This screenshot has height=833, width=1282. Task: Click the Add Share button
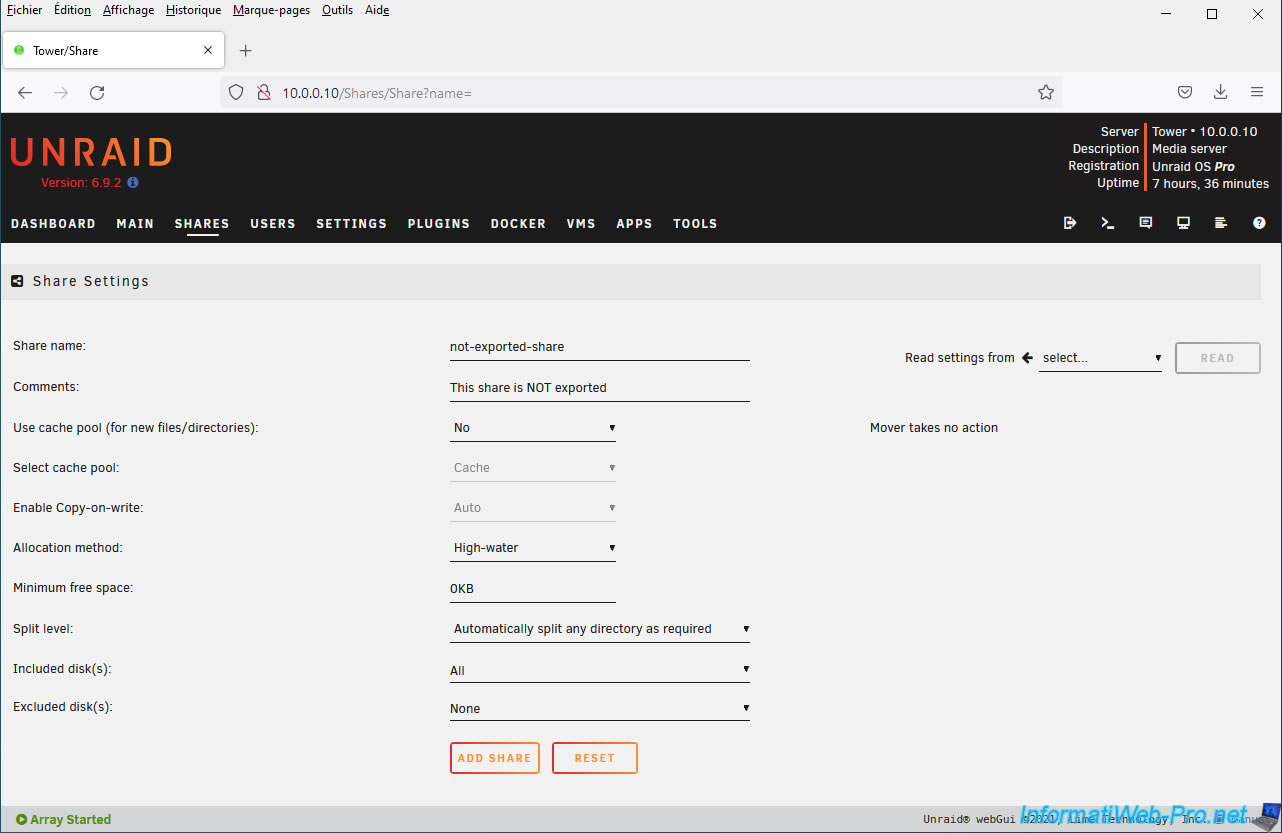coord(495,758)
